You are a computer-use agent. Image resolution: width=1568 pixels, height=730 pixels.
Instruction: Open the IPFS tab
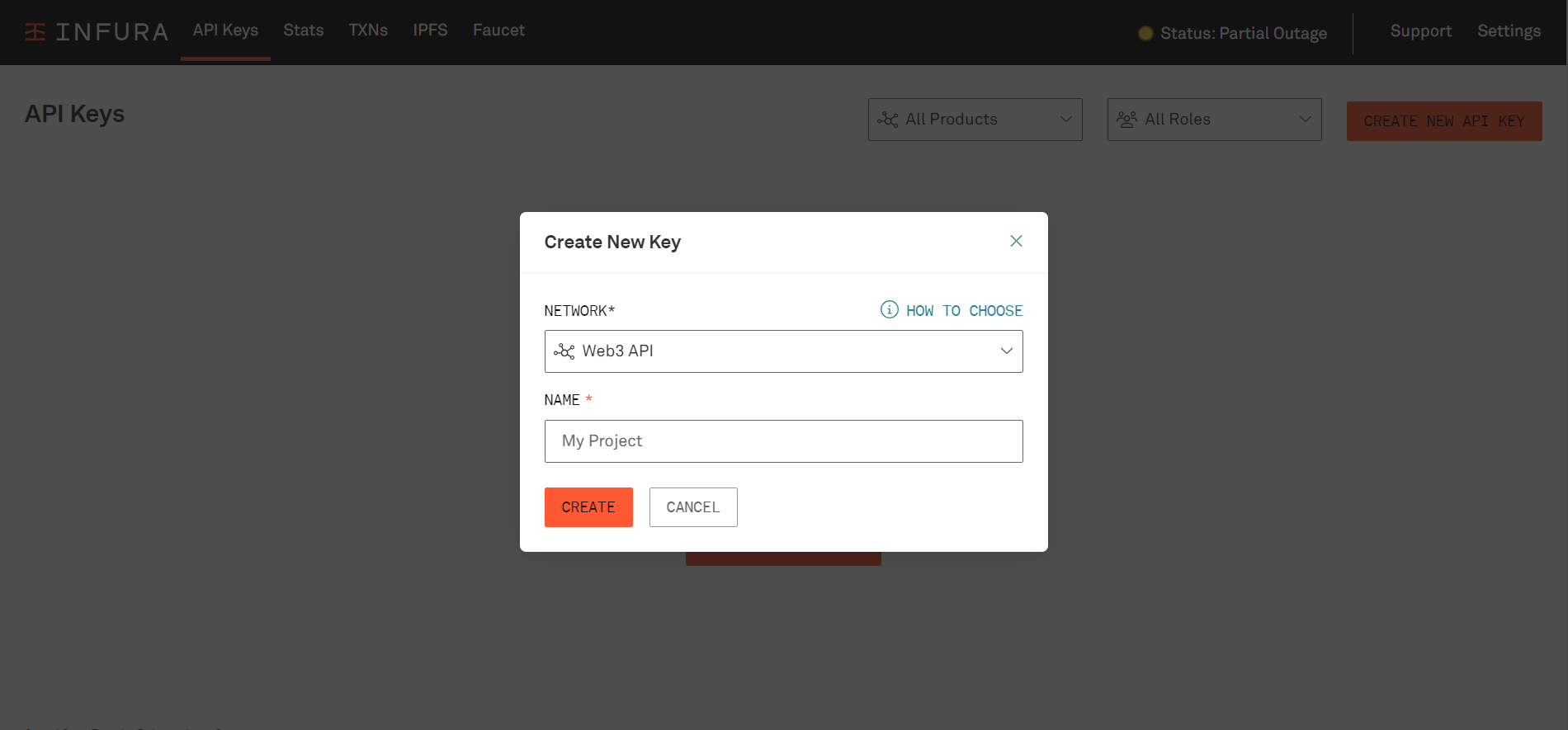point(430,31)
